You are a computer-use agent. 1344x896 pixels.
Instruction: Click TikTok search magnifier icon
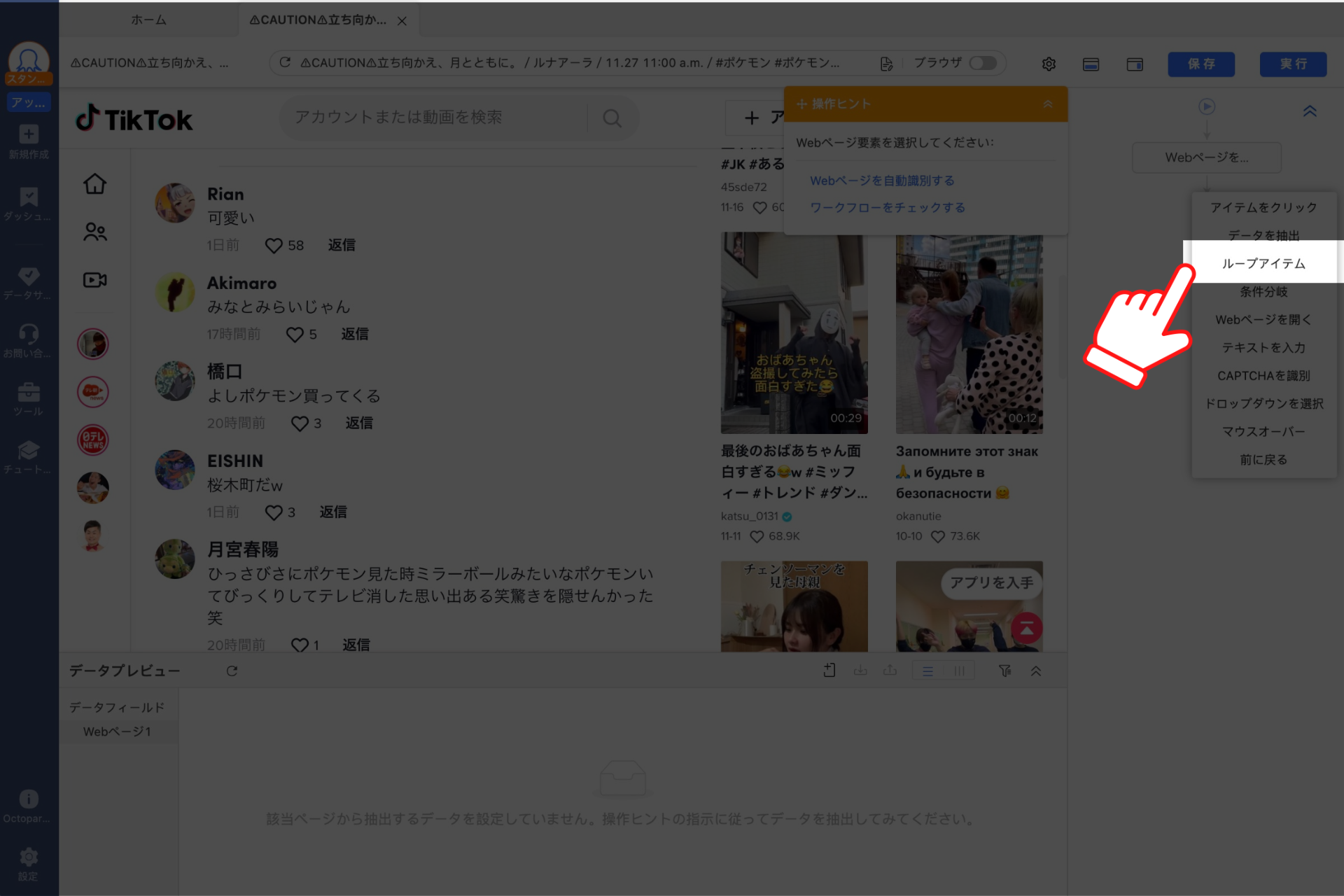[x=612, y=118]
